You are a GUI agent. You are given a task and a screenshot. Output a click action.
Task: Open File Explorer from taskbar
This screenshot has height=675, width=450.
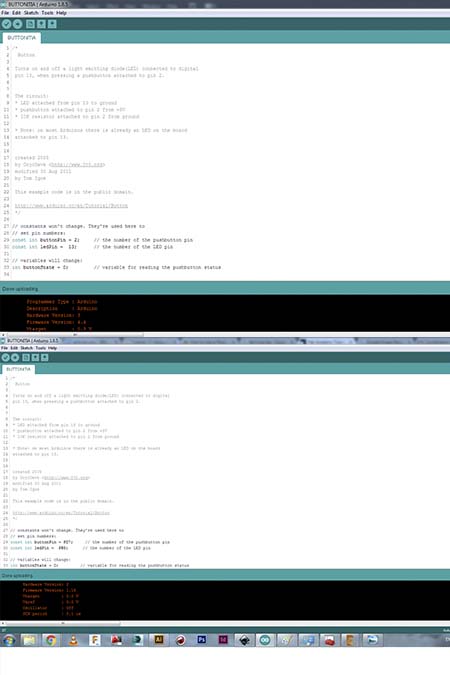coord(29,640)
